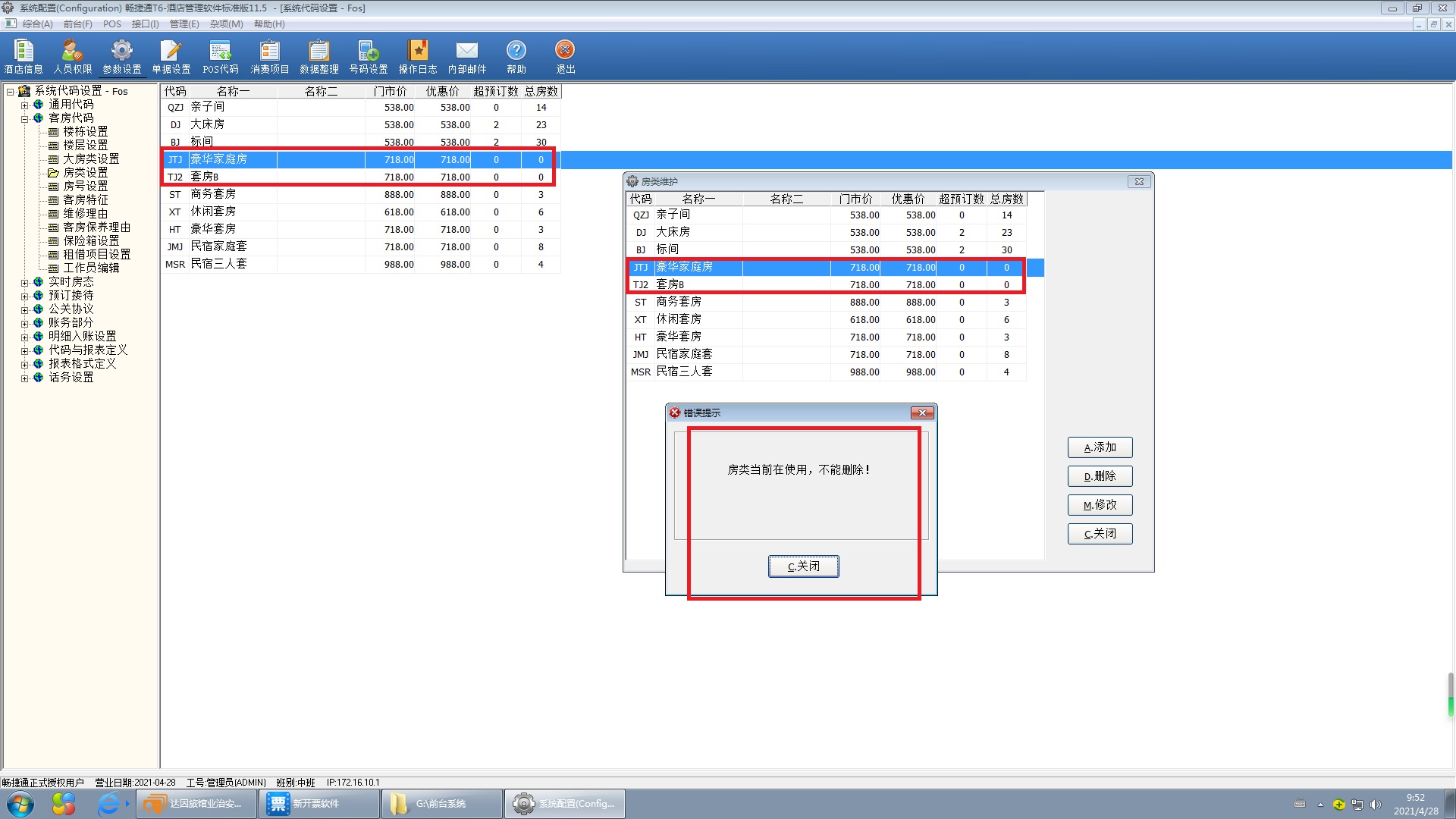1456x819 pixels.
Task: Select 租借项目设置 tree item
Action: 96,255
